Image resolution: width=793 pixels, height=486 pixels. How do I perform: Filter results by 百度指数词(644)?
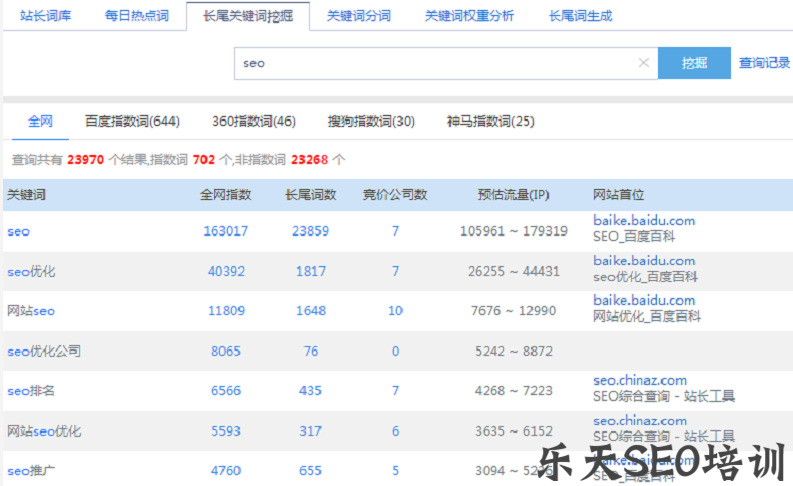(x=132, y=121)
